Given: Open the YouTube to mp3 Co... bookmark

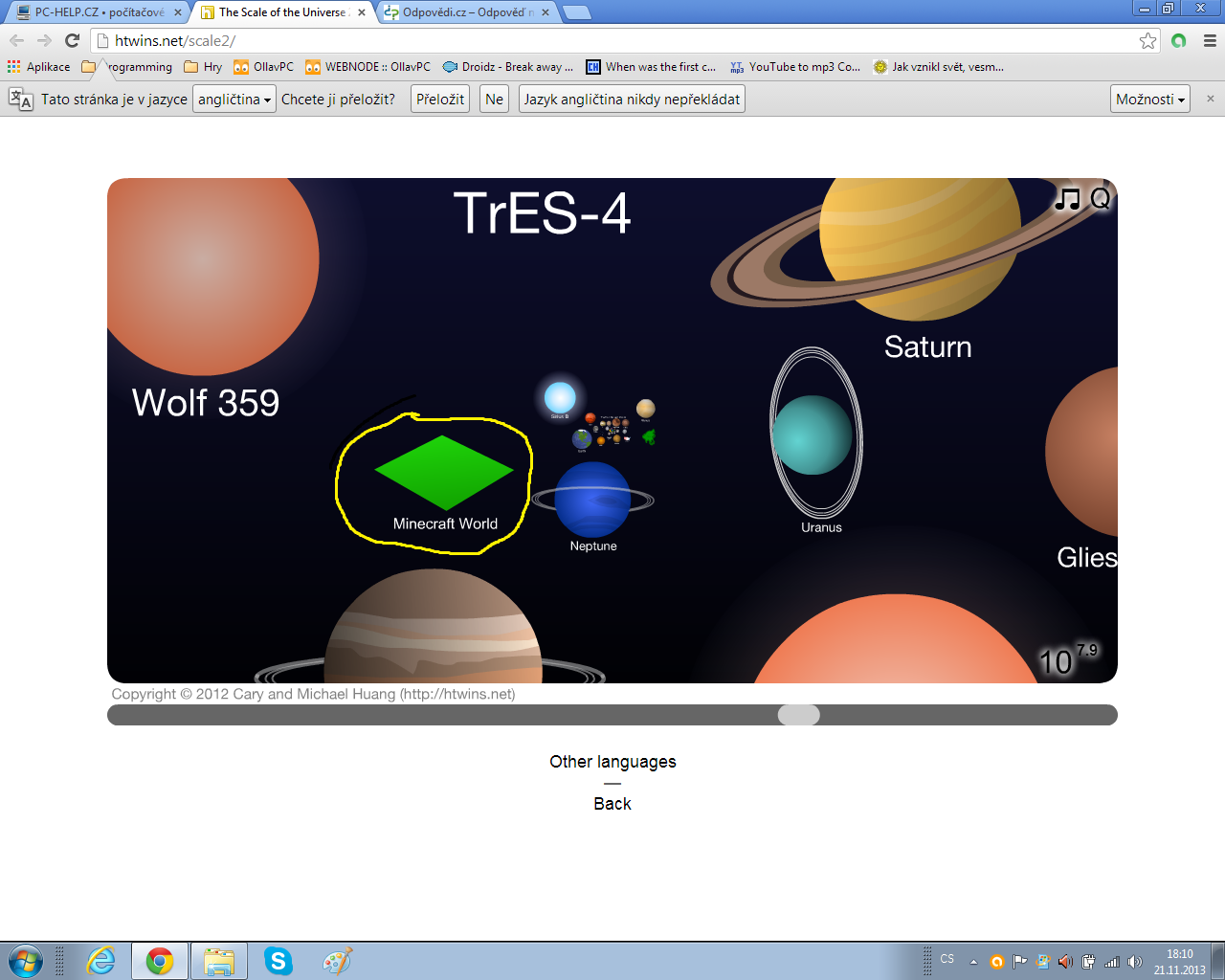Looking at the screenshot, I should click(x=795, y=67).
